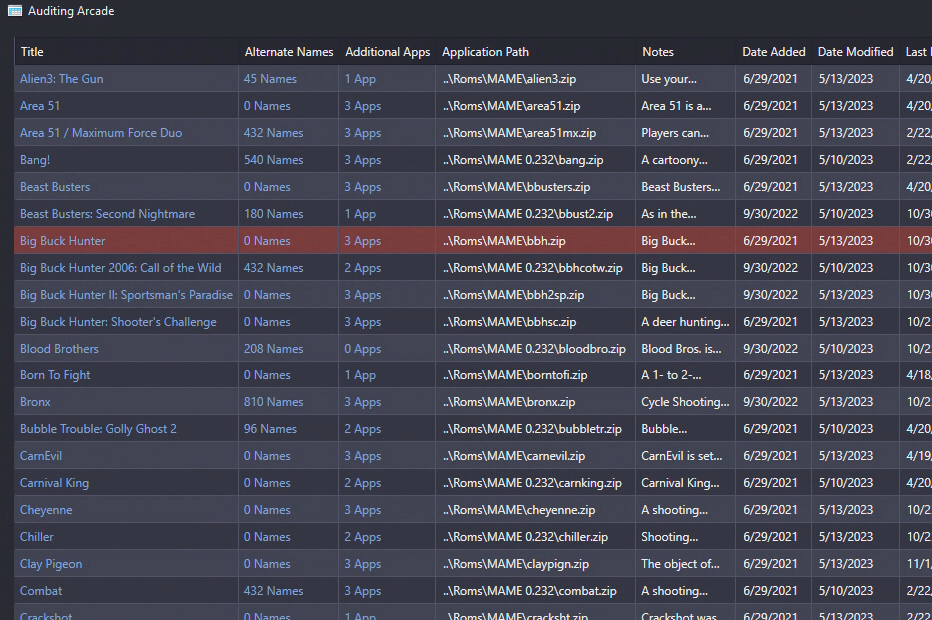Open the "Blood Bros. is..." notes cell
Screen dimensions: 932x620
click(681, 349)
